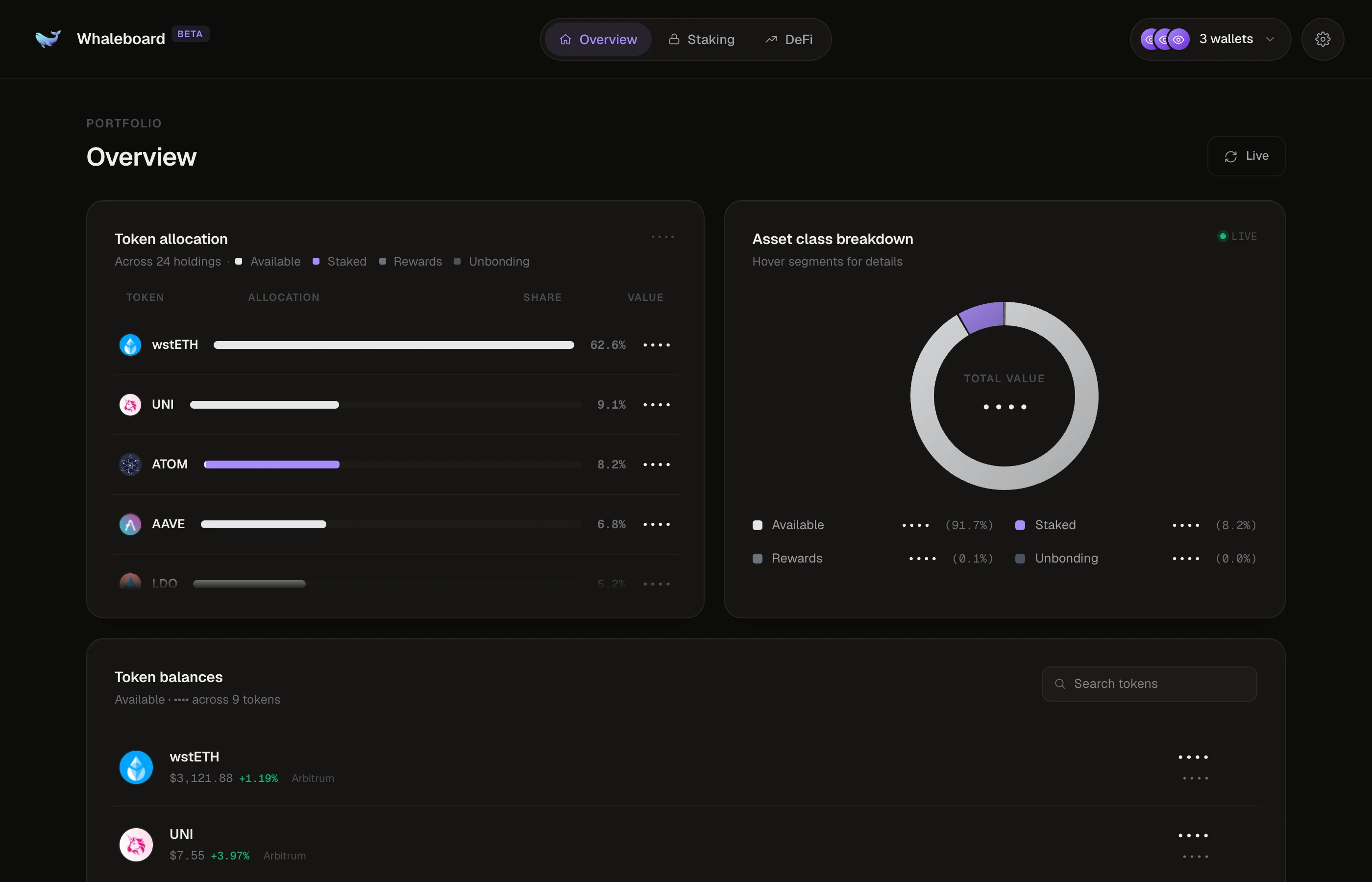Click the lock icon on the Staking tab
The height and width of the screenshot is (882, 1372).
coord(674,39)
